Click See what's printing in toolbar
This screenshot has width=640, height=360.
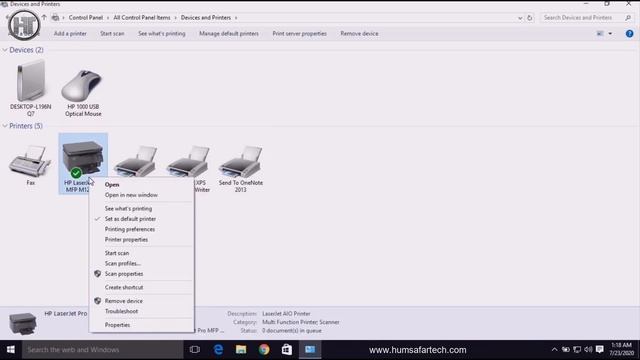click(x=162, y=34)
